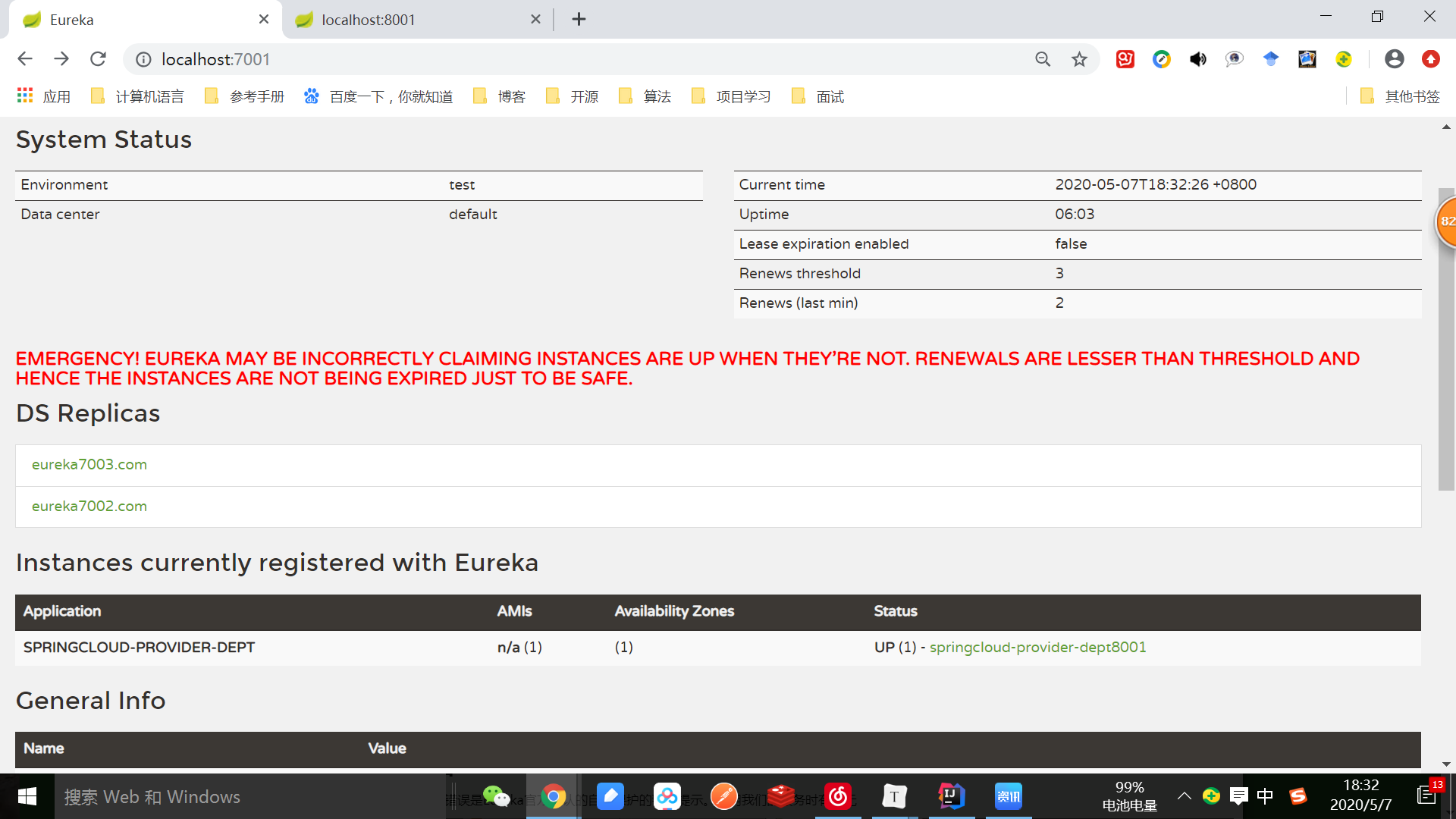Image resolution: width=1456 pixels, height=819 pixels.
Task: Close the Eureka tab
Action: (x=263, y=19)
